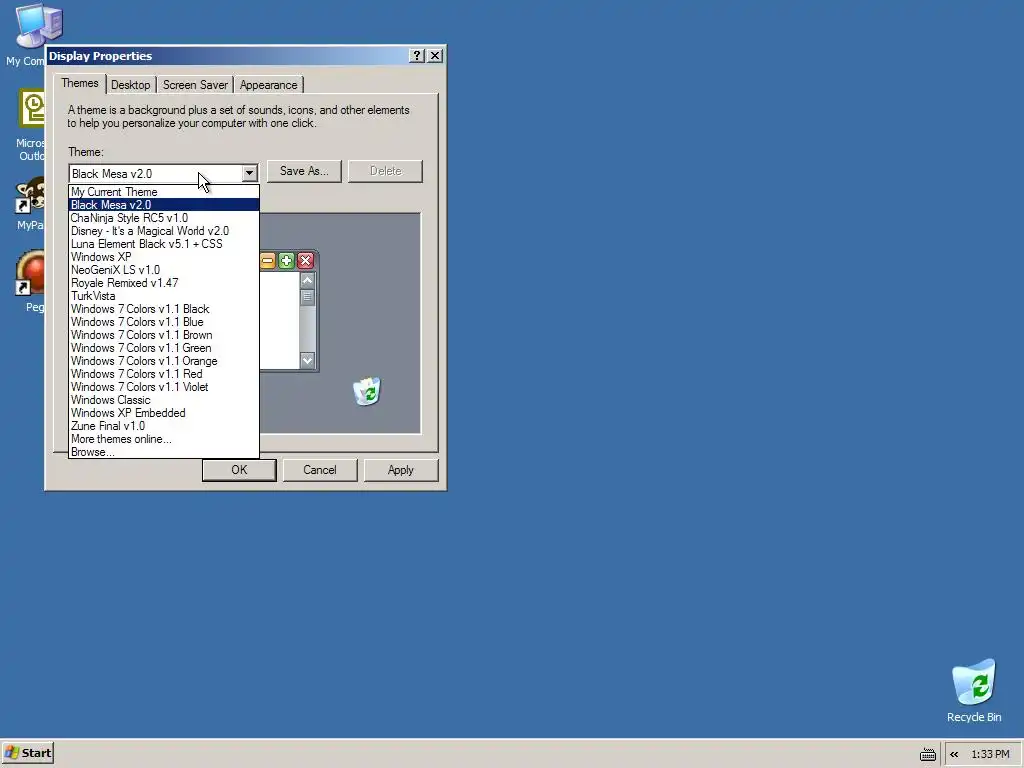Select the Recycle Bin desktop icon
This screenshot has width=1024, height=768.
[x=974, y=682]
